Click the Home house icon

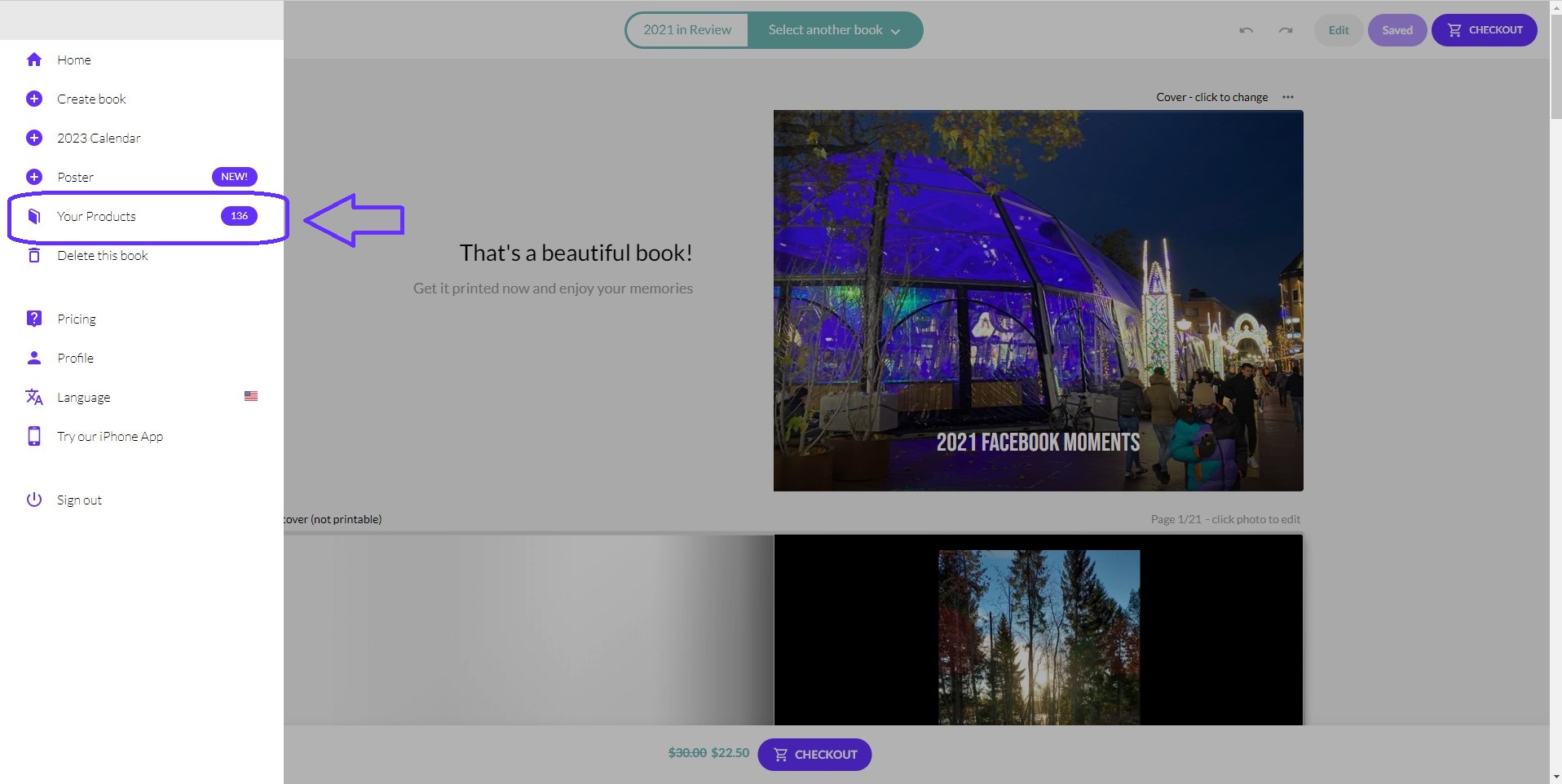point(34,59)
